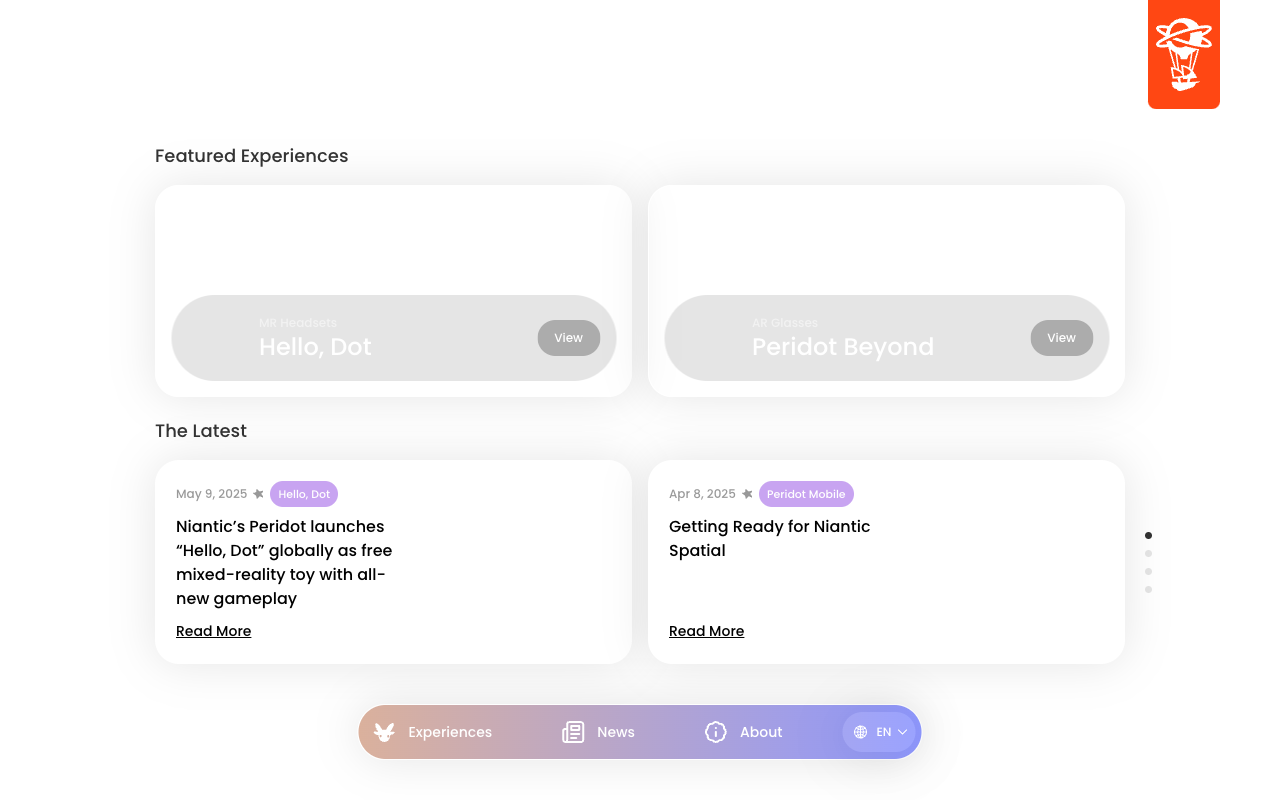
Task: Click the About info icon
Action: pyautogui.click(x=716, y=732)
